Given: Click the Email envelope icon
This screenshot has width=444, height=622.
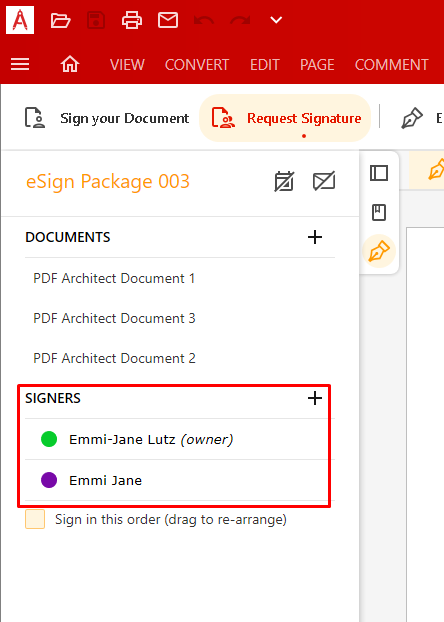Looking at the screenshot, I should coord(168,20).
